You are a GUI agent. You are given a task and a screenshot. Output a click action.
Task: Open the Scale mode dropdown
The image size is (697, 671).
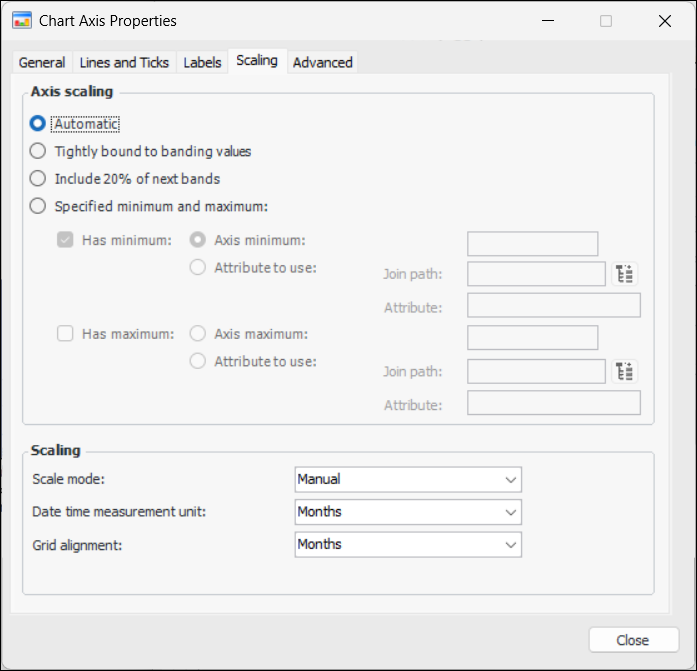[x=408, y=479]
